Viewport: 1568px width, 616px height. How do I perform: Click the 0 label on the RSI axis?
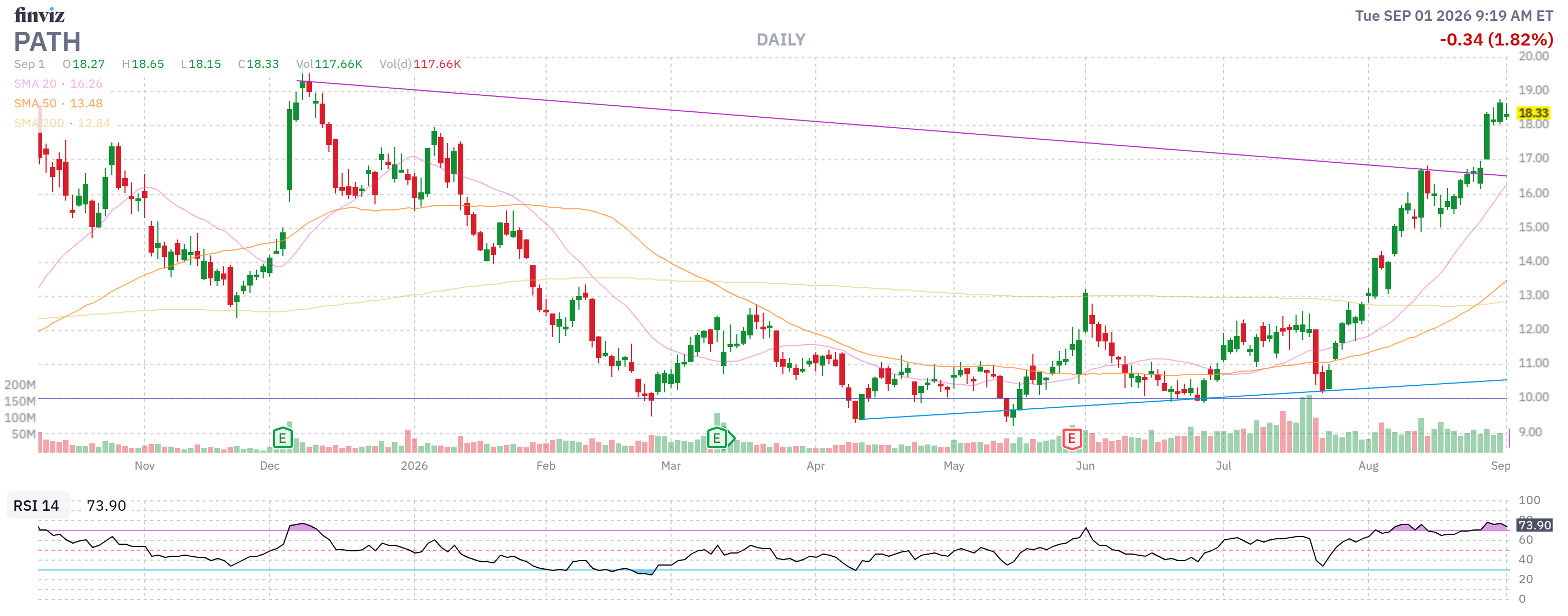tap(1522, 599)
